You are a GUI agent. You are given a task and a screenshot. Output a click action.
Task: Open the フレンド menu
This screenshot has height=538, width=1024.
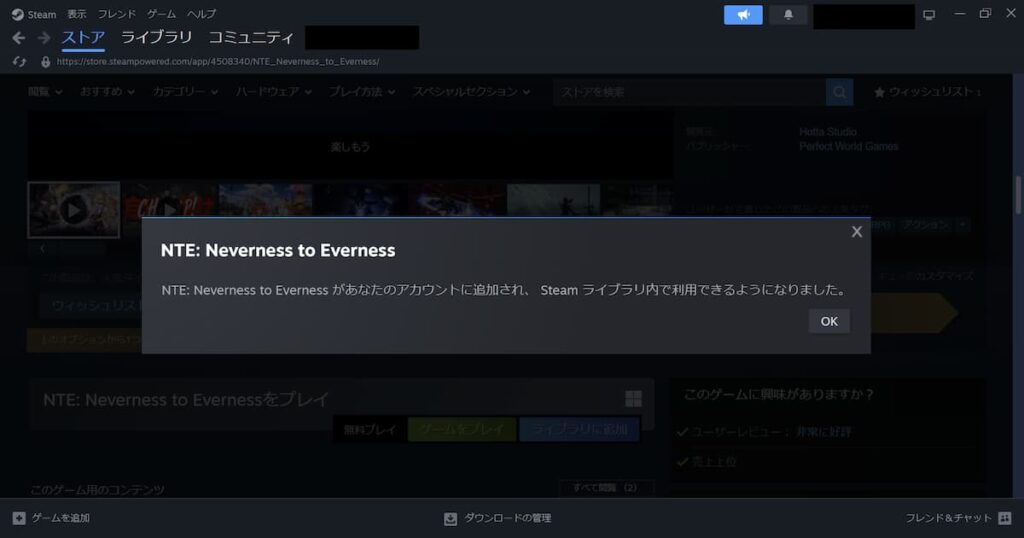[x=116, y=14]
